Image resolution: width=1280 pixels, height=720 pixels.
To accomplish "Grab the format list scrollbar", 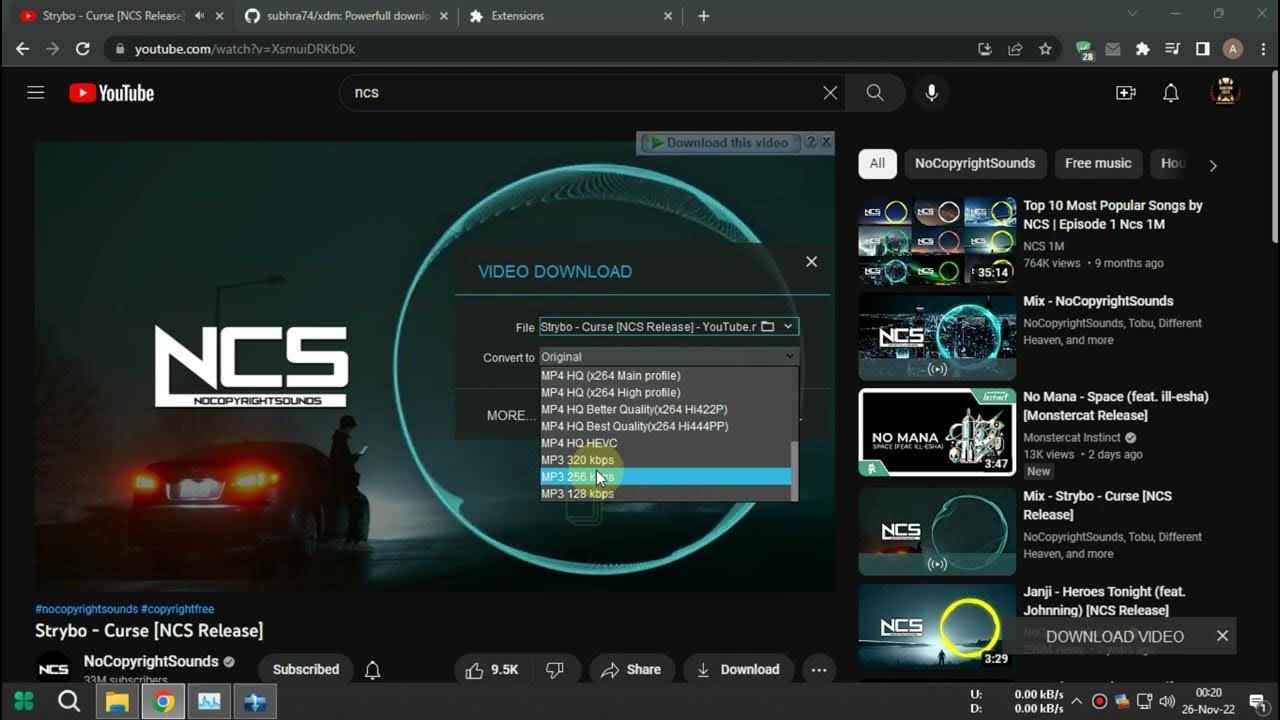I will click(795, 470).
